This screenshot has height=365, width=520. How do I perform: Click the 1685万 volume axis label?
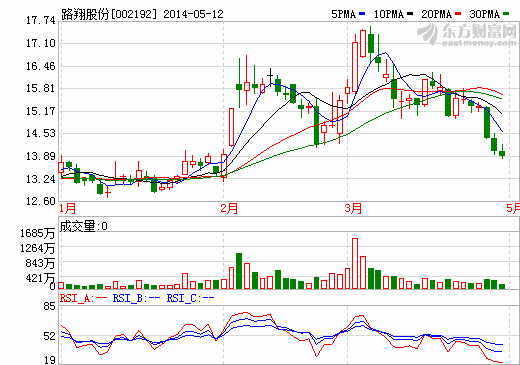[x=37, y=233]
